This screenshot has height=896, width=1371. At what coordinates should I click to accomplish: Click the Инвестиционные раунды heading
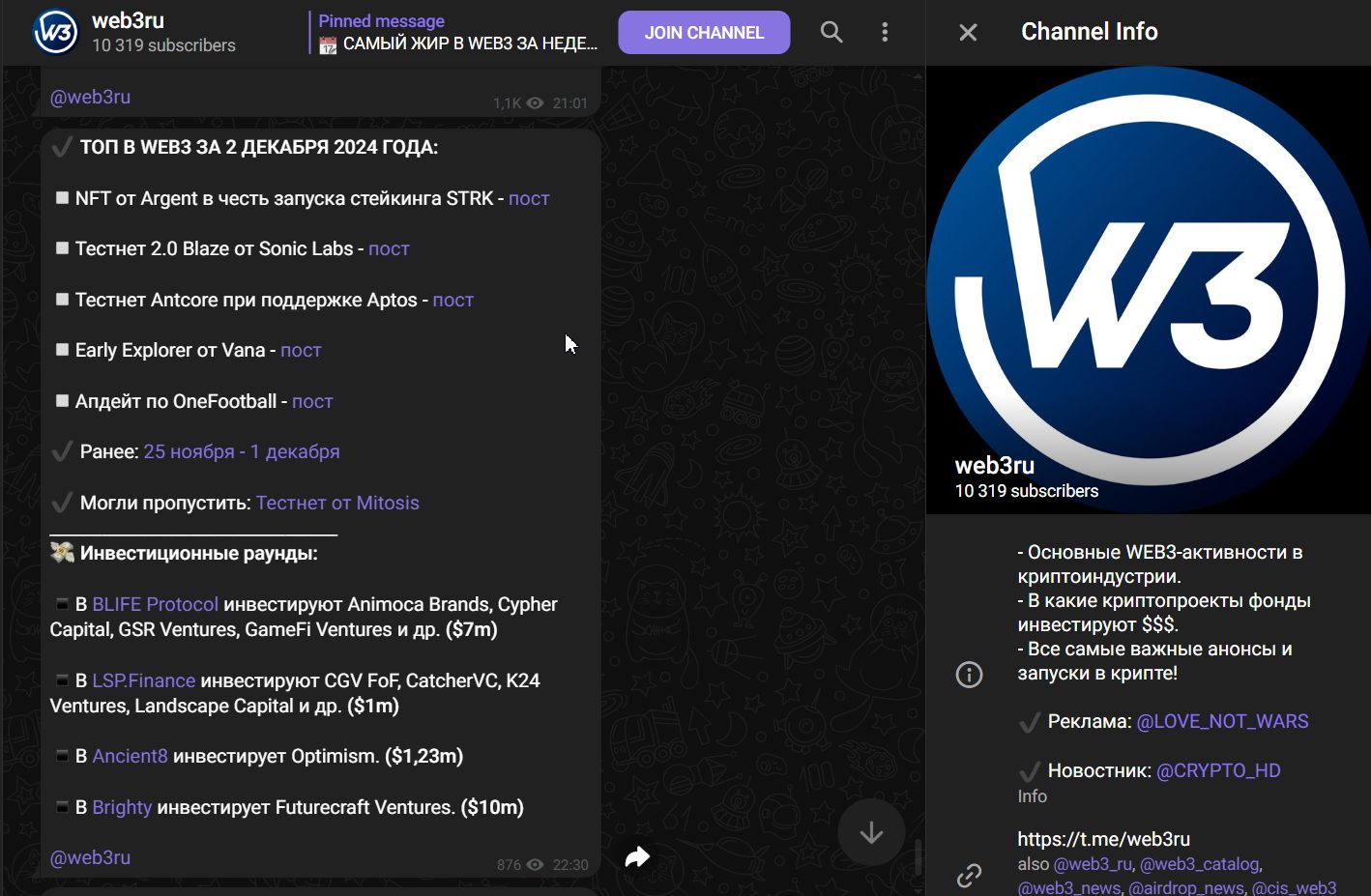[198, 553]
